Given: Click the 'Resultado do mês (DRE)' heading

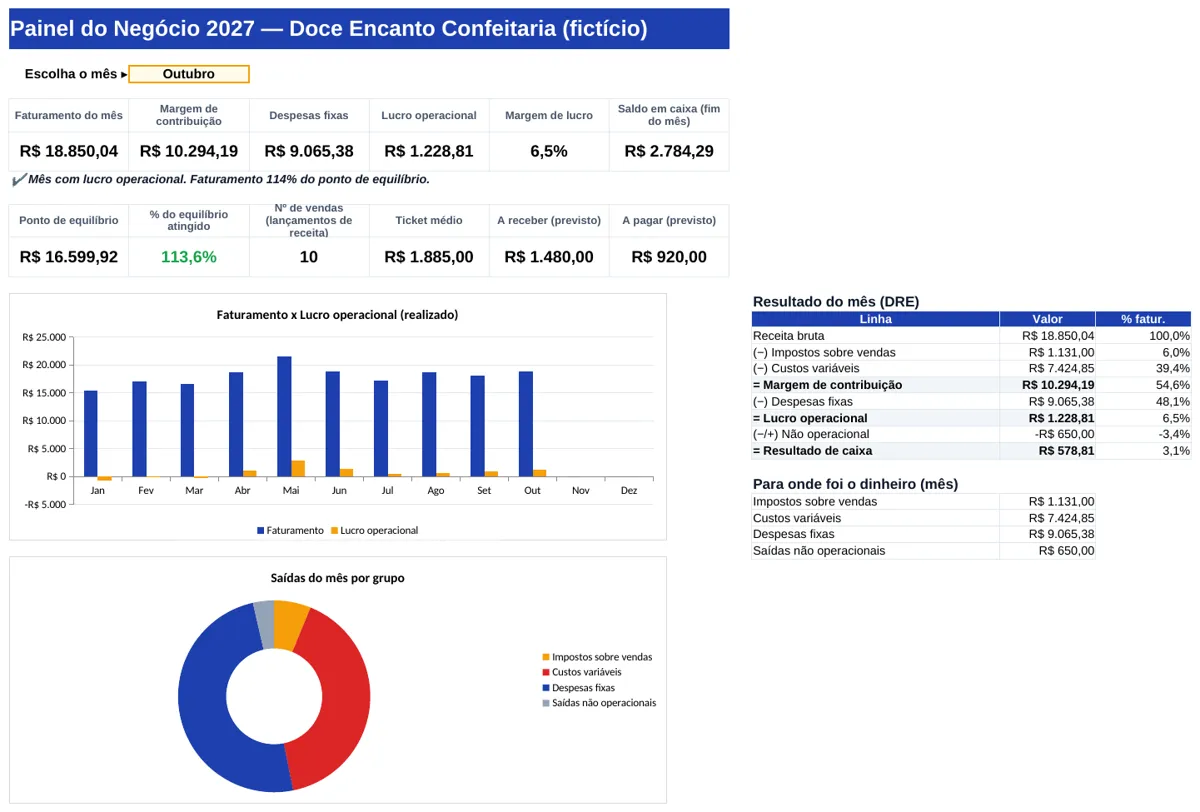Looking at the screenshot, I should pyautogui.click(x=836, y=301).
